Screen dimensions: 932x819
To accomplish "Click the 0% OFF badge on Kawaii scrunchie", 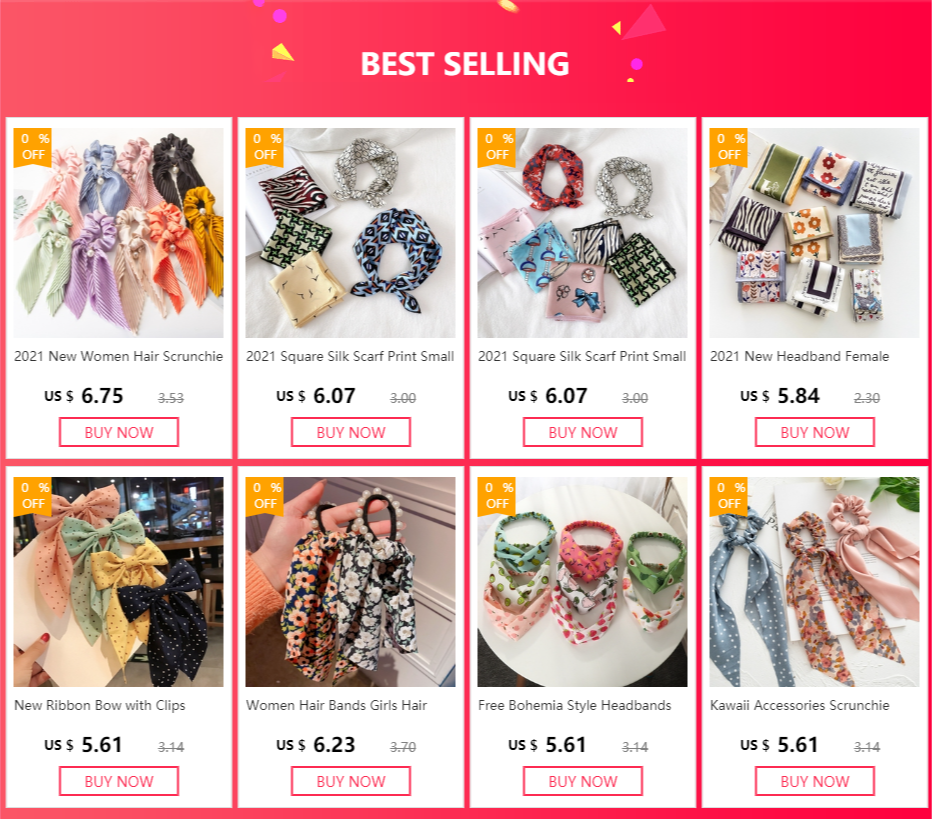I will (729, 496).
